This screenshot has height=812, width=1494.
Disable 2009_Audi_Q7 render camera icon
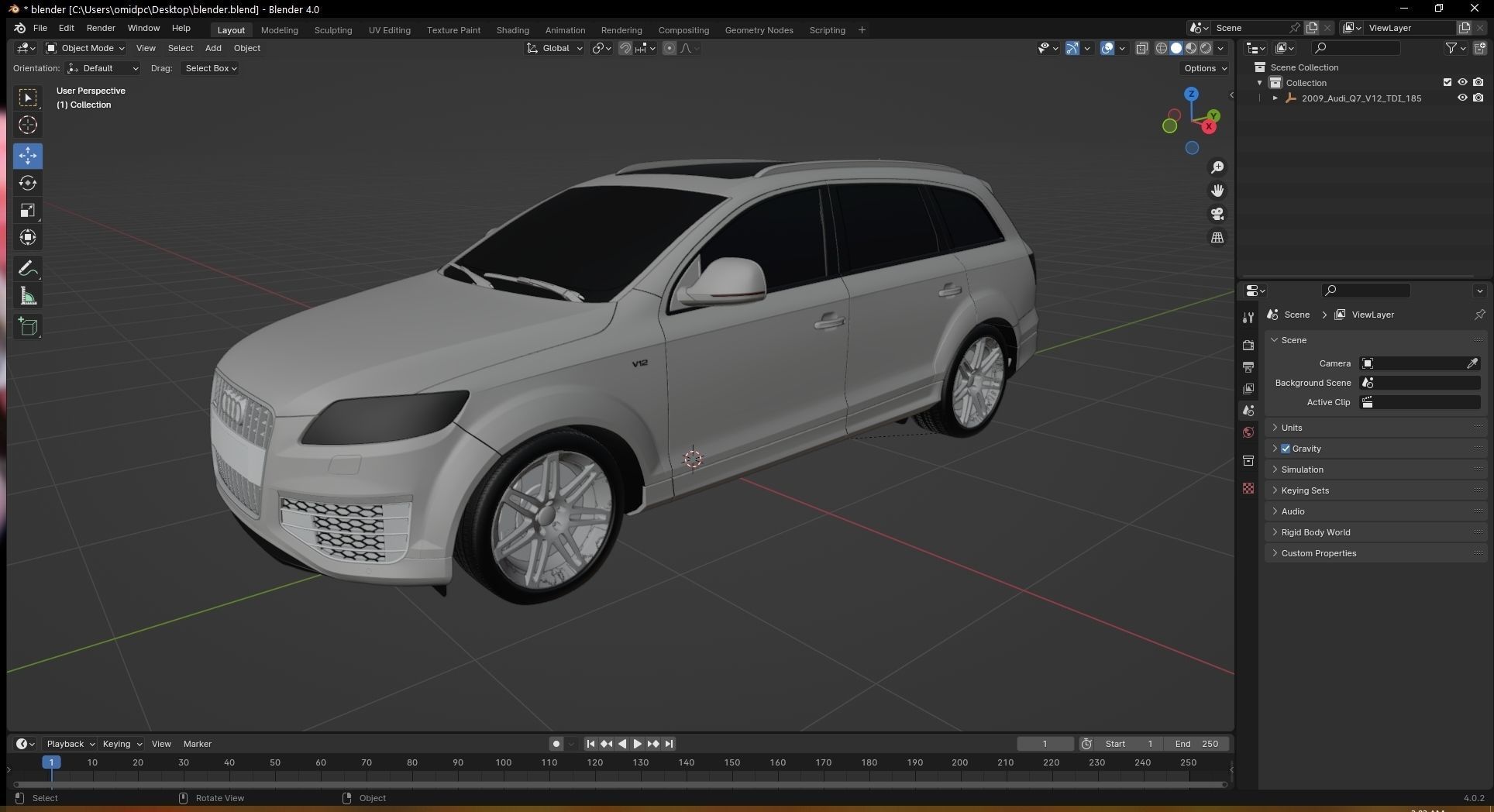click(x=1479, y=98)
